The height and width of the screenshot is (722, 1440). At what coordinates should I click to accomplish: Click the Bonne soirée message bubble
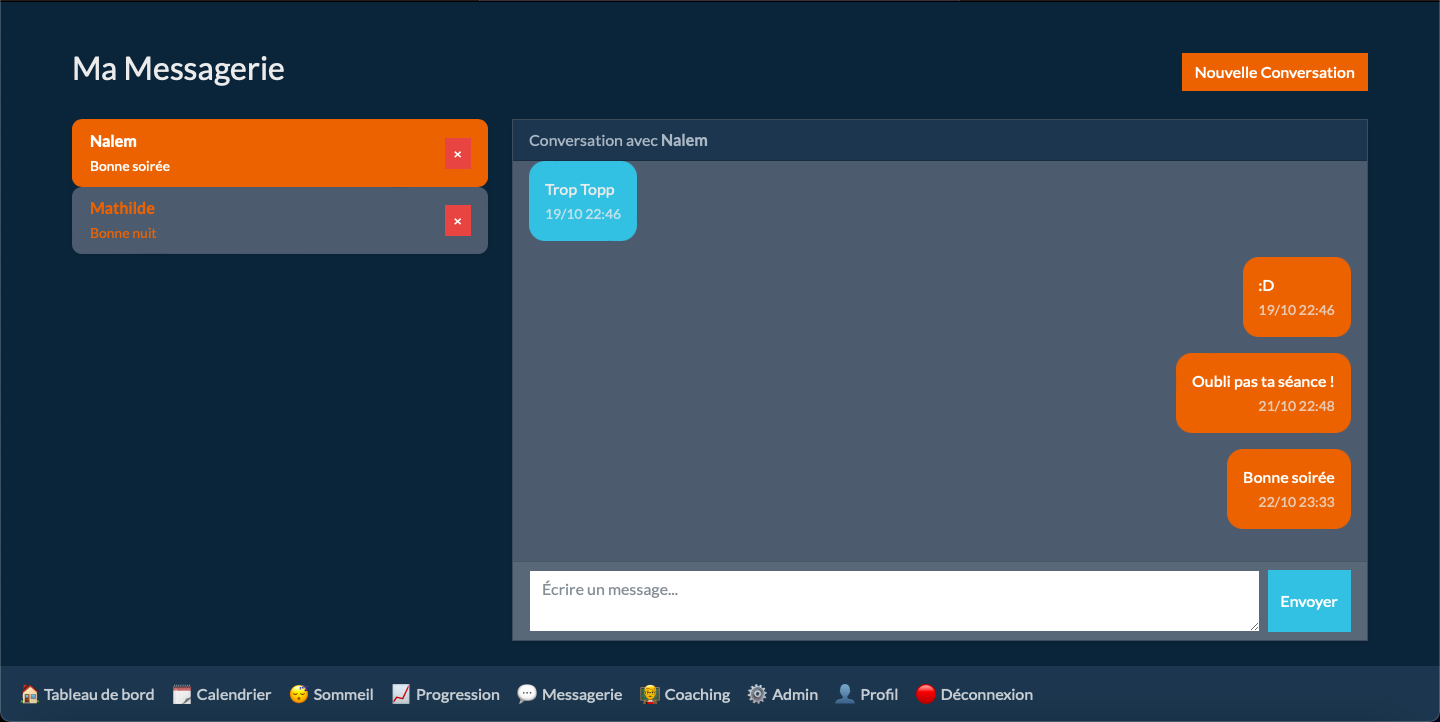click(1288, 489)
